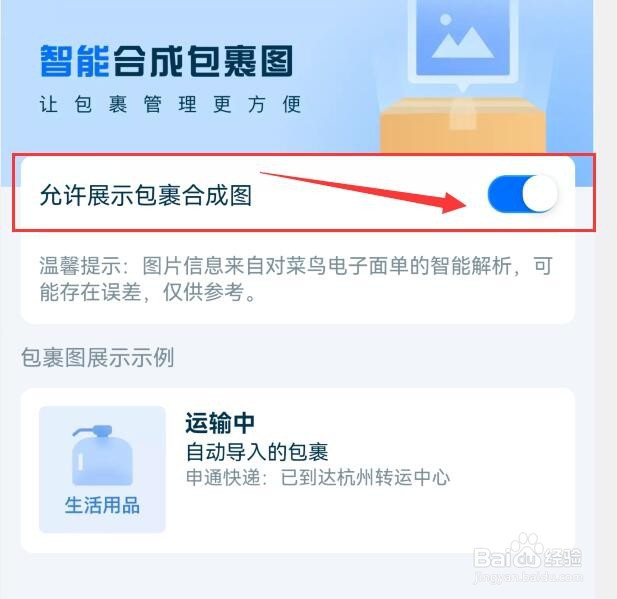Click the cardboard box illustration
617x599 pixels.
coord(463,126)
